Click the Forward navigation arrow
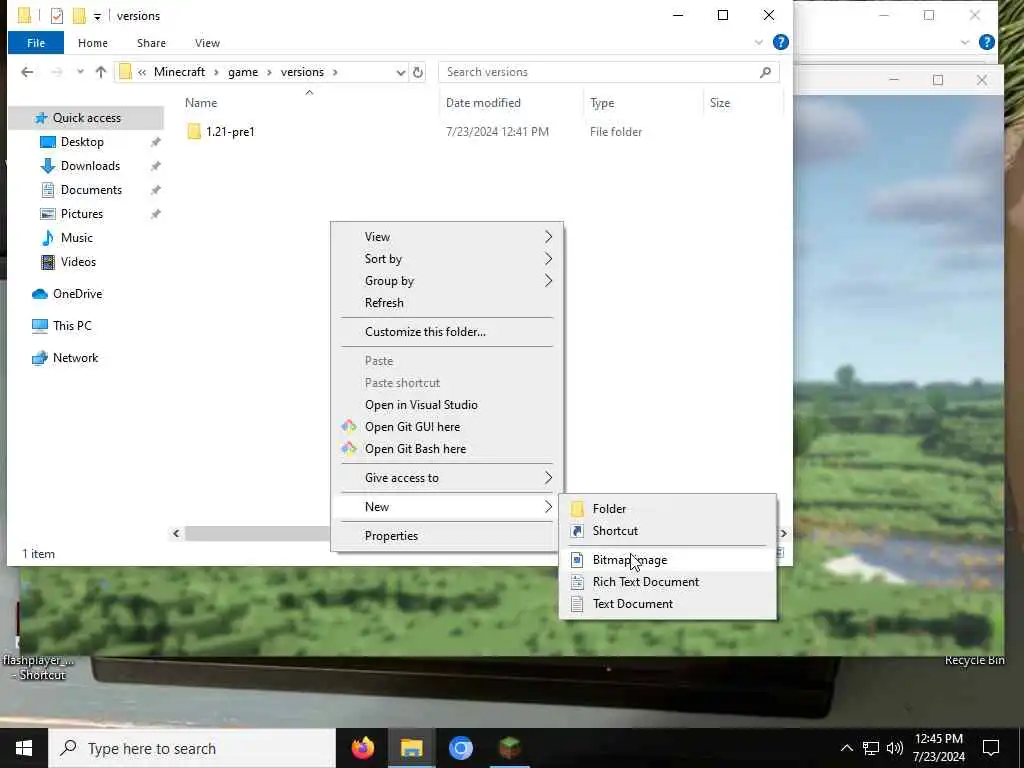 pyautogui.click(x=57, y=72)
